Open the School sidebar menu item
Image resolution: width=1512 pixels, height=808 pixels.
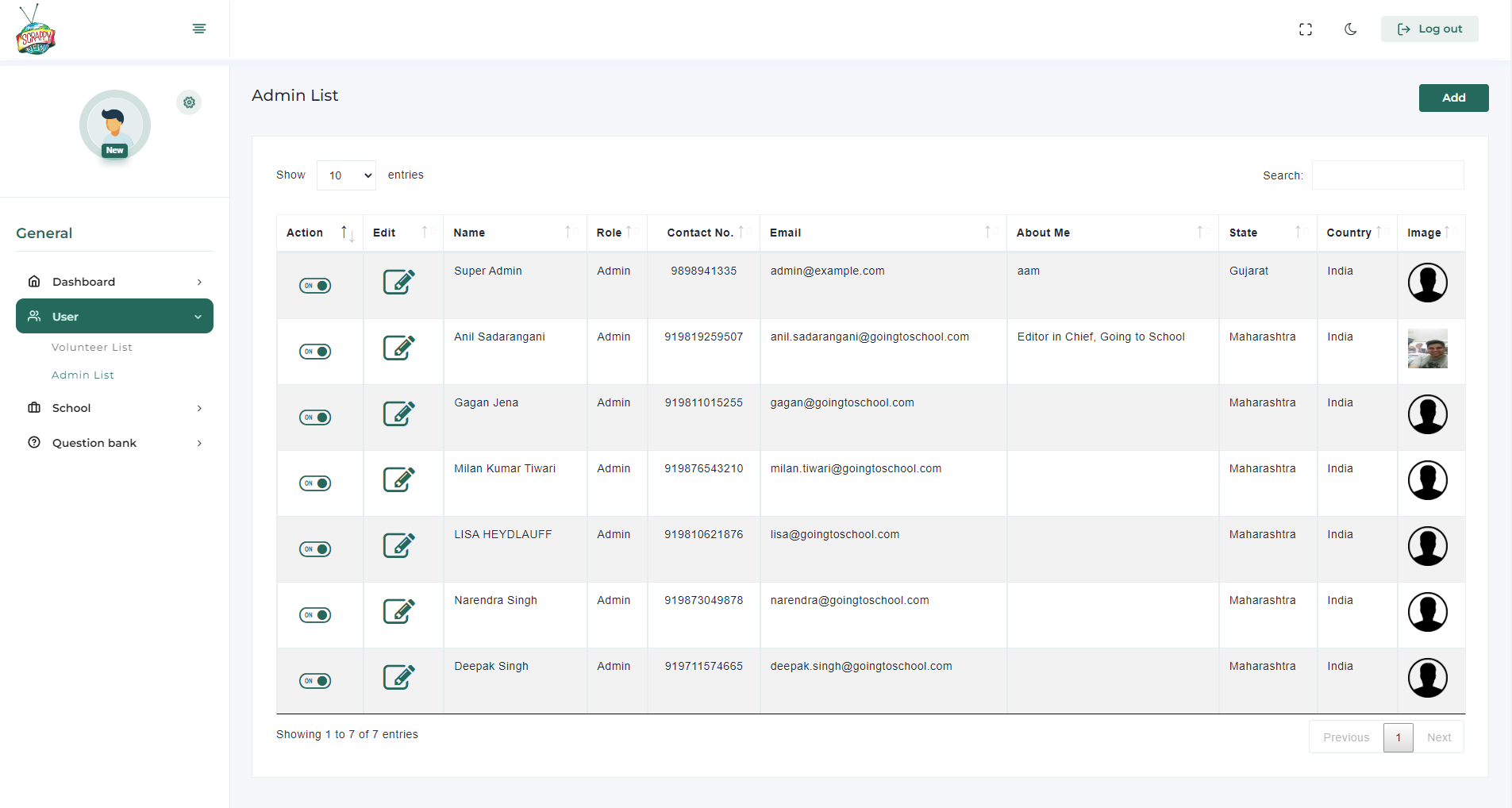114,408
